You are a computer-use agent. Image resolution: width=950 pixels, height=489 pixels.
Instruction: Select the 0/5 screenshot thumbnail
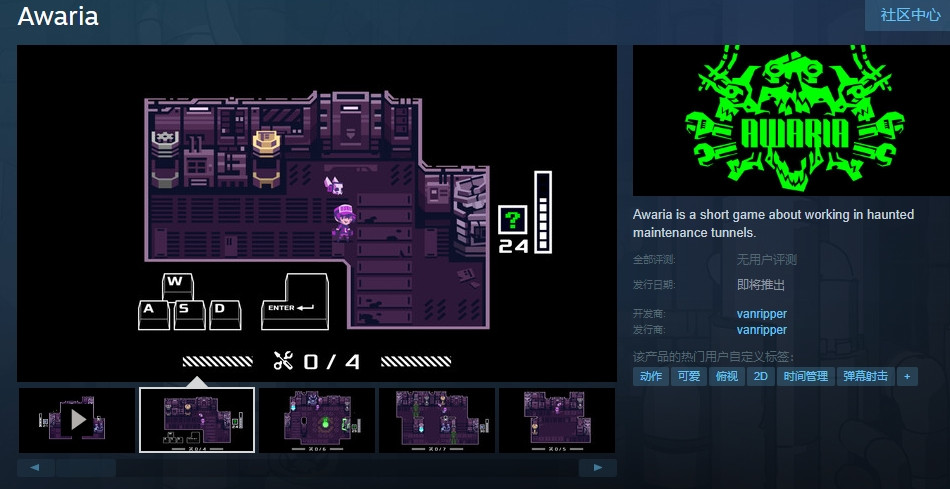coord(557,420)
